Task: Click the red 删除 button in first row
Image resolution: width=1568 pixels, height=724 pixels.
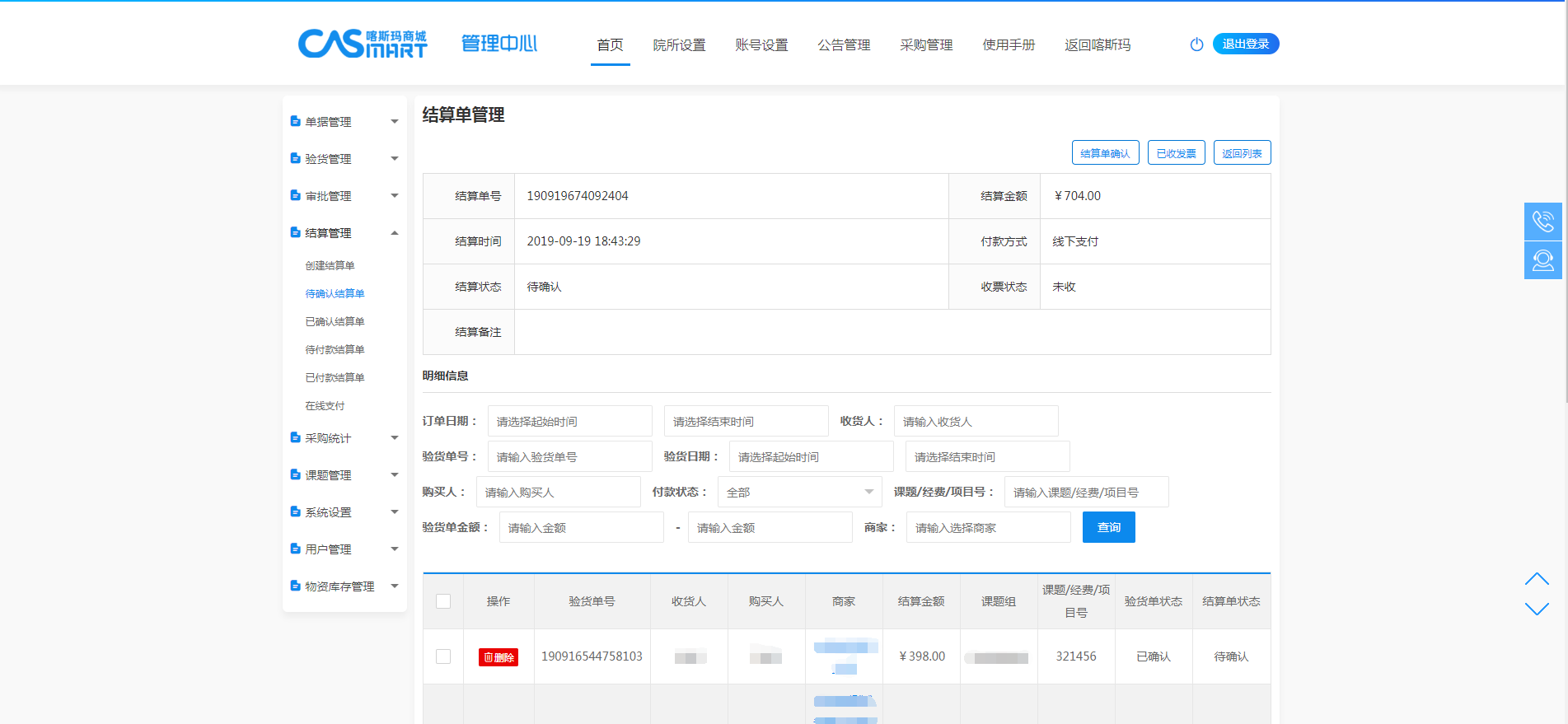Action: (498, 657)
